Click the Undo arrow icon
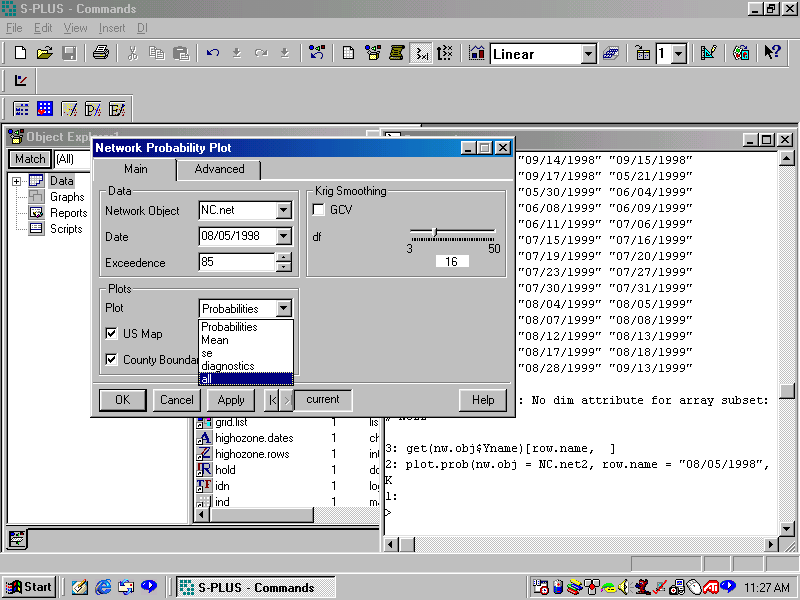Screen dimensions: 800x600 [x=212, y=53]
